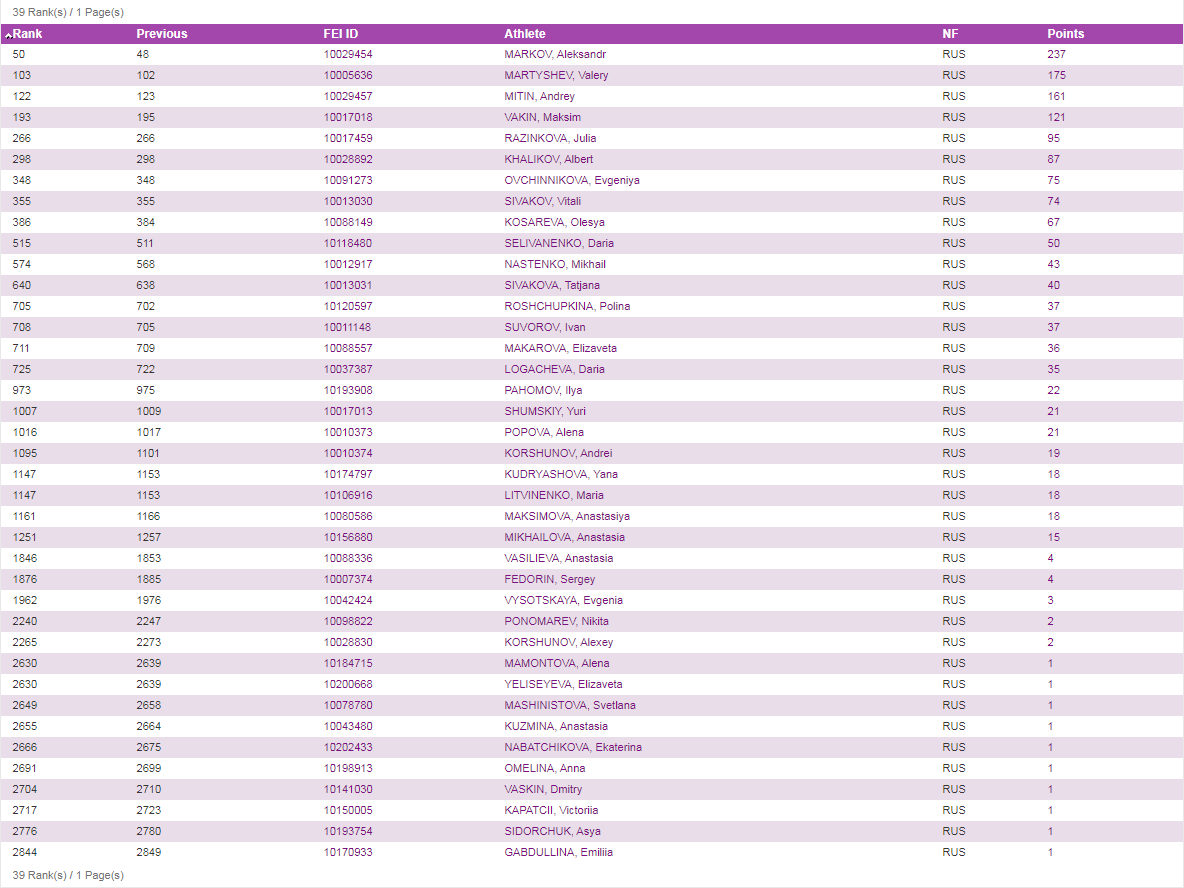
Task: Open athlete SELIVANENKO, Daria
Action: 559,243
